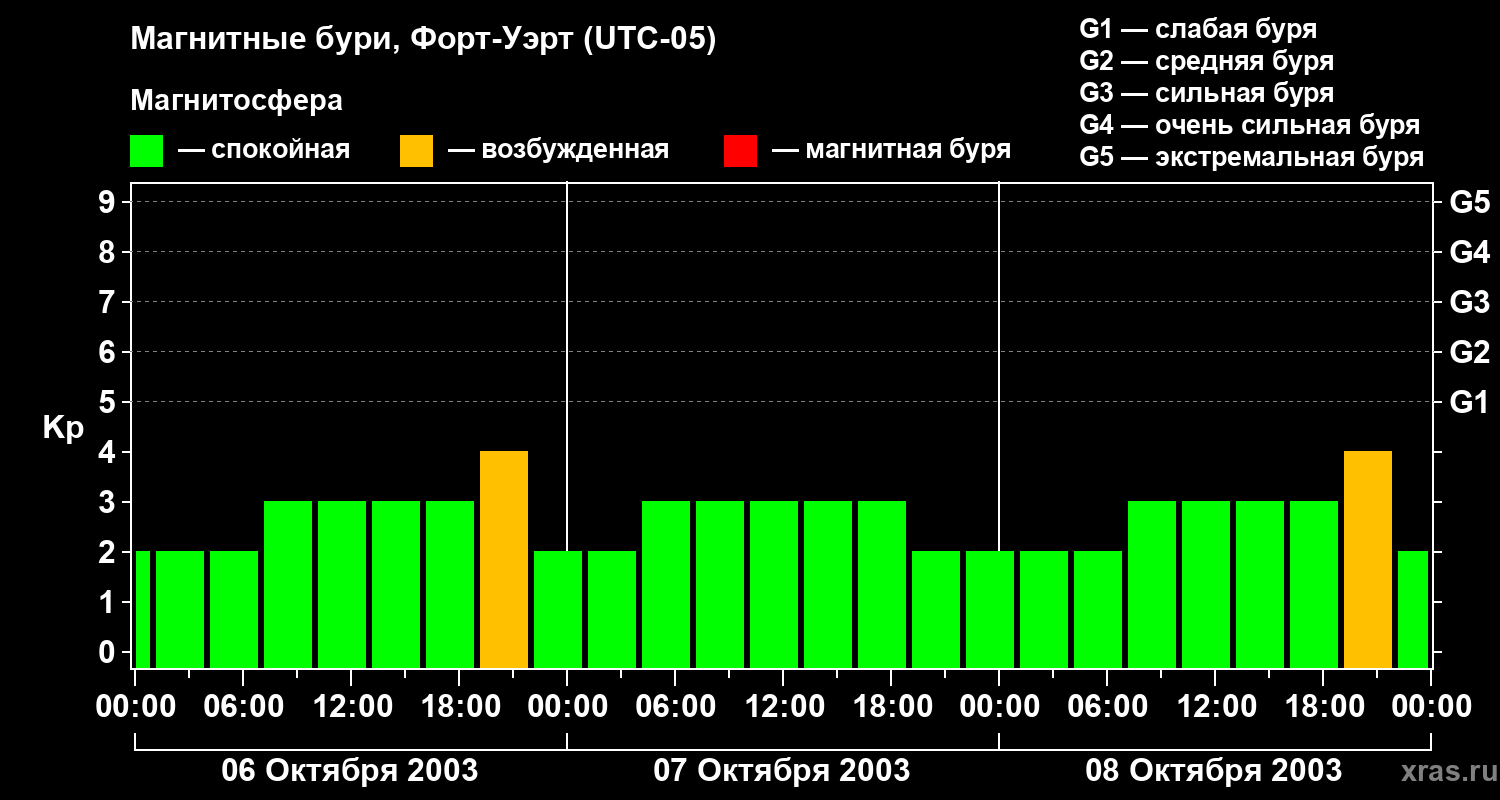Click the title "Магнитные бури, Форт-Уэрт (UTC-05)"

(424, 40)
